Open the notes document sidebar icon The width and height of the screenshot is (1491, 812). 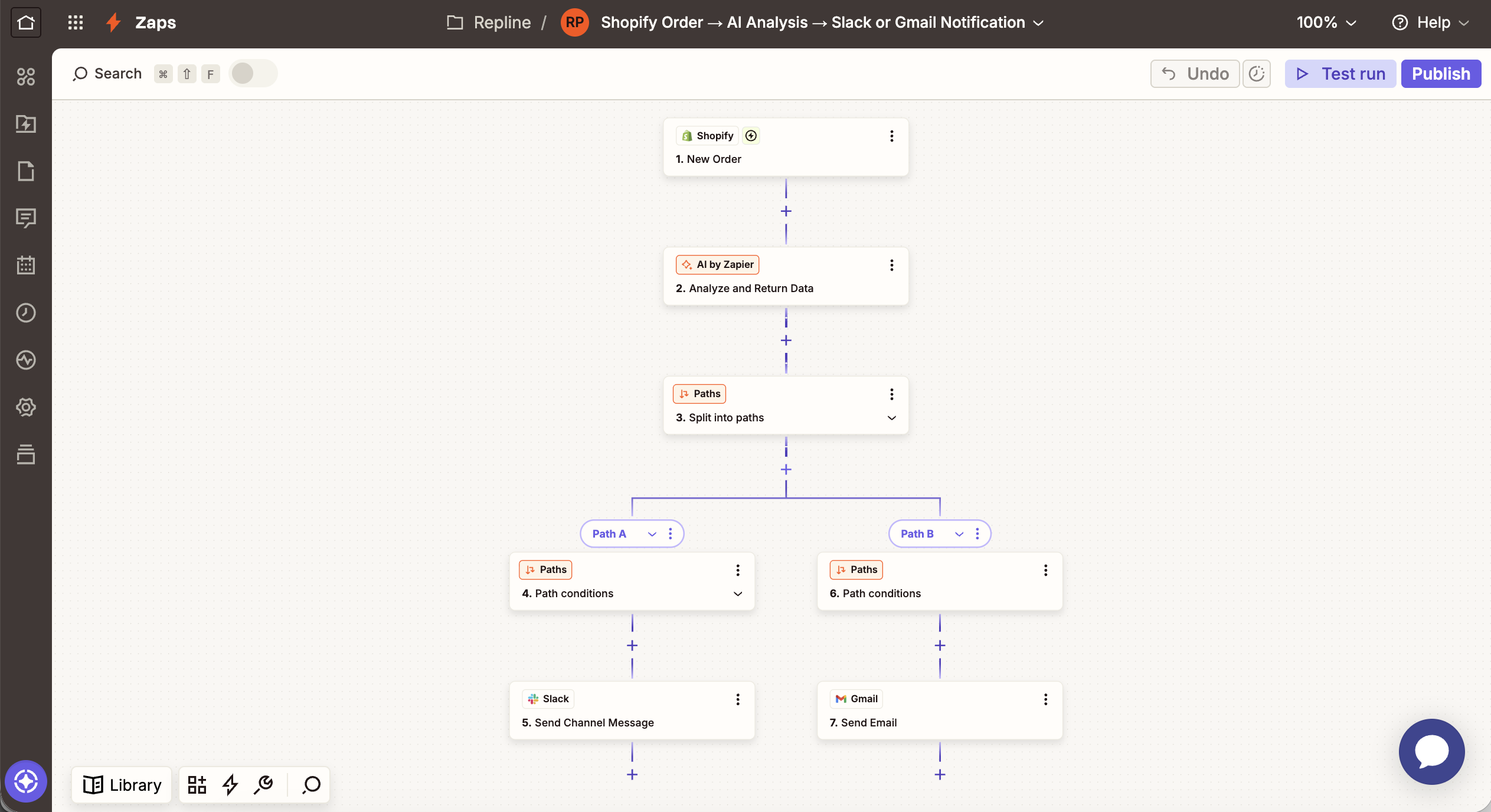[x=26, y=171]
